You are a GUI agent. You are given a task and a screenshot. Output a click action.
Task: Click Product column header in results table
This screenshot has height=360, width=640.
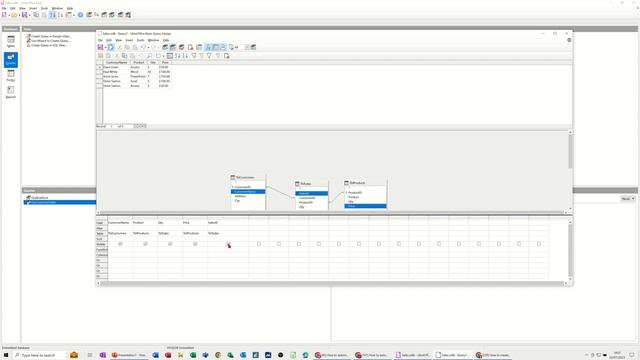click(138, 62)
